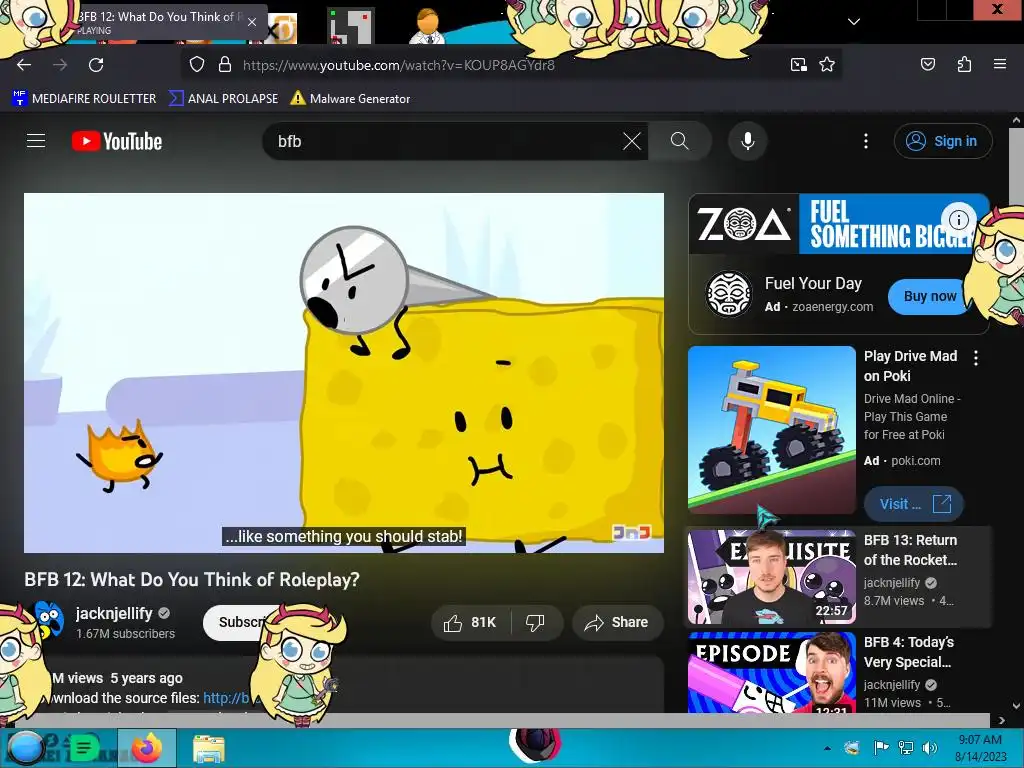Run the search with the magnifier button
Viewport: 1024px width, 768px height.
(679, 141)
